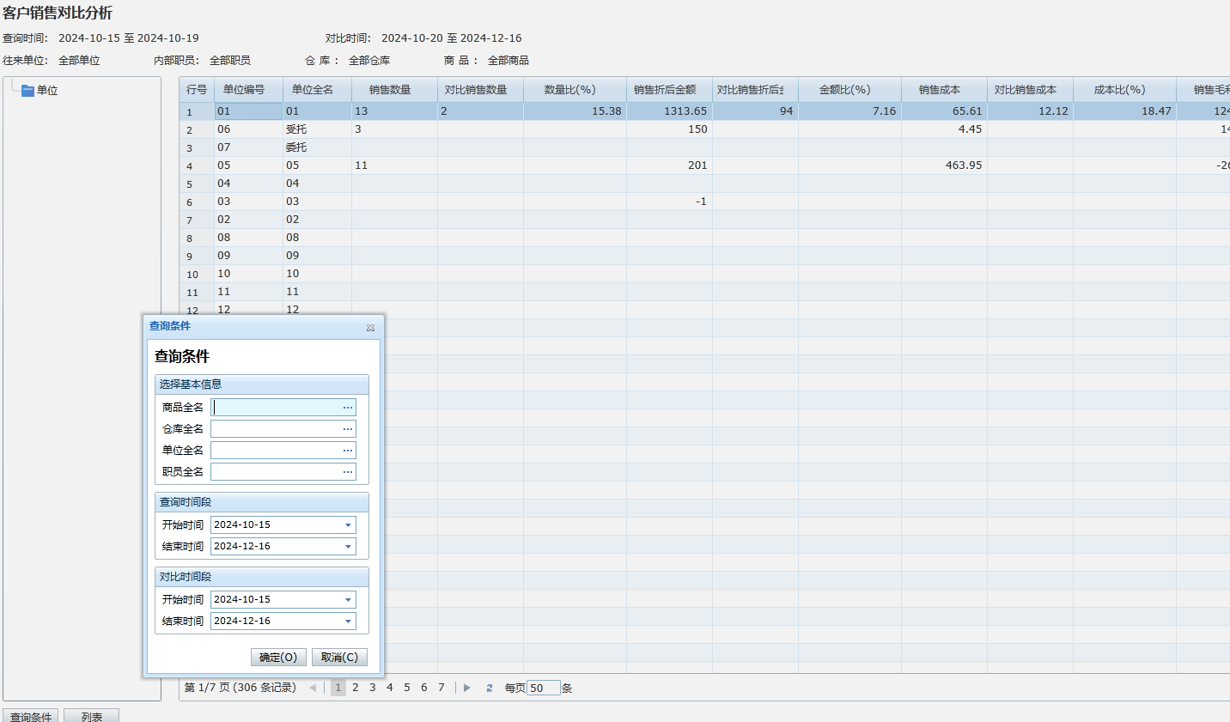This screenshot has width=1230, height=722.
Task: Click the 查询条件 button at bottom left
Action: 30,716
